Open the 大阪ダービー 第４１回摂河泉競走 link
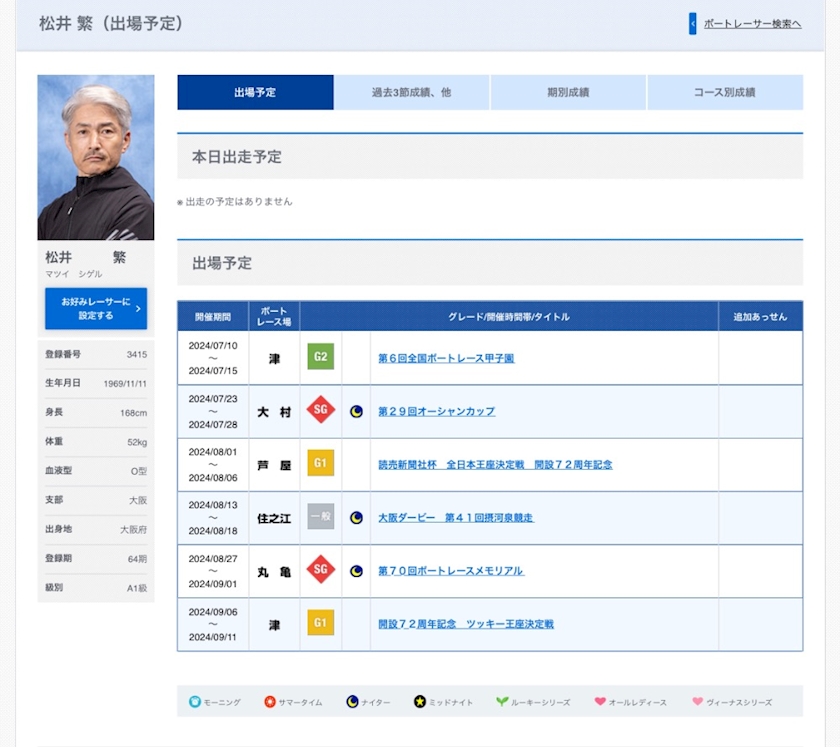The height and width of the screenshot is (747, 840). [455, 517]
